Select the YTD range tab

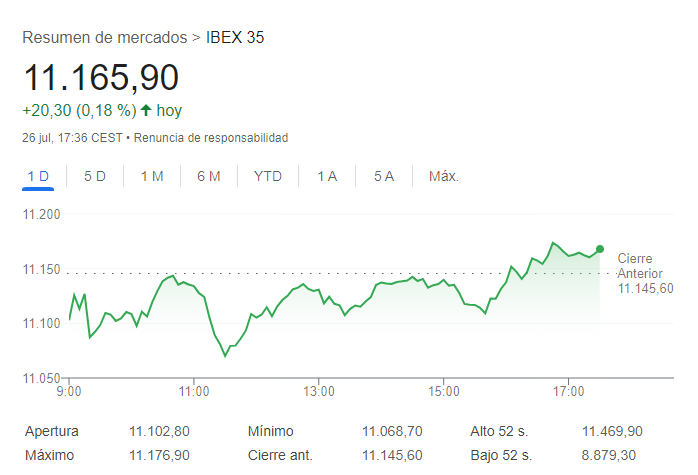pos(268,176)
